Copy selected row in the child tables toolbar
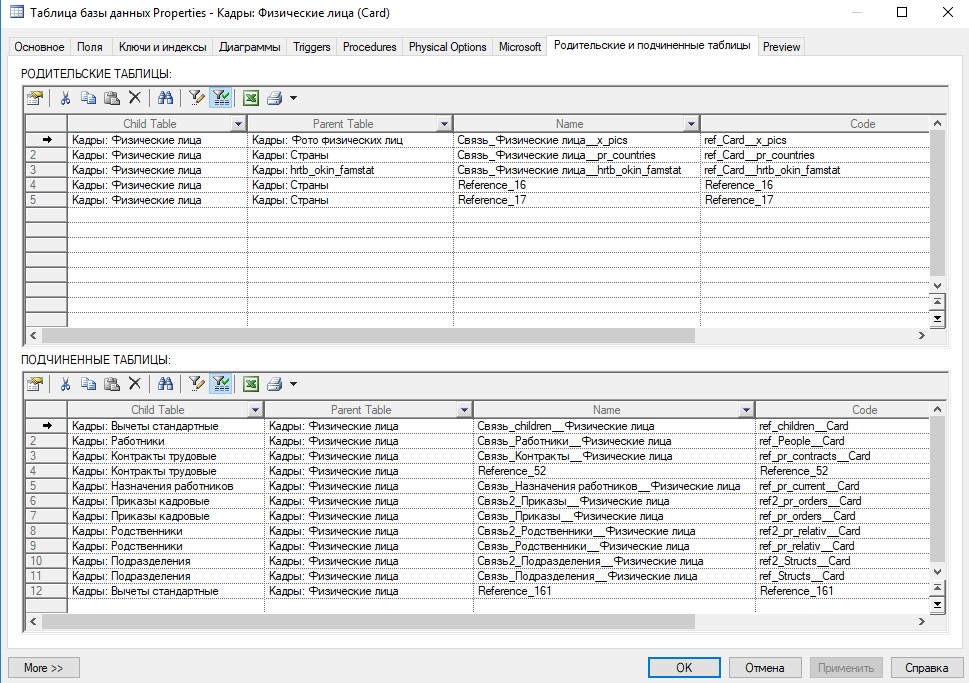Screen dimensions: 969x683 click(88, 384)
